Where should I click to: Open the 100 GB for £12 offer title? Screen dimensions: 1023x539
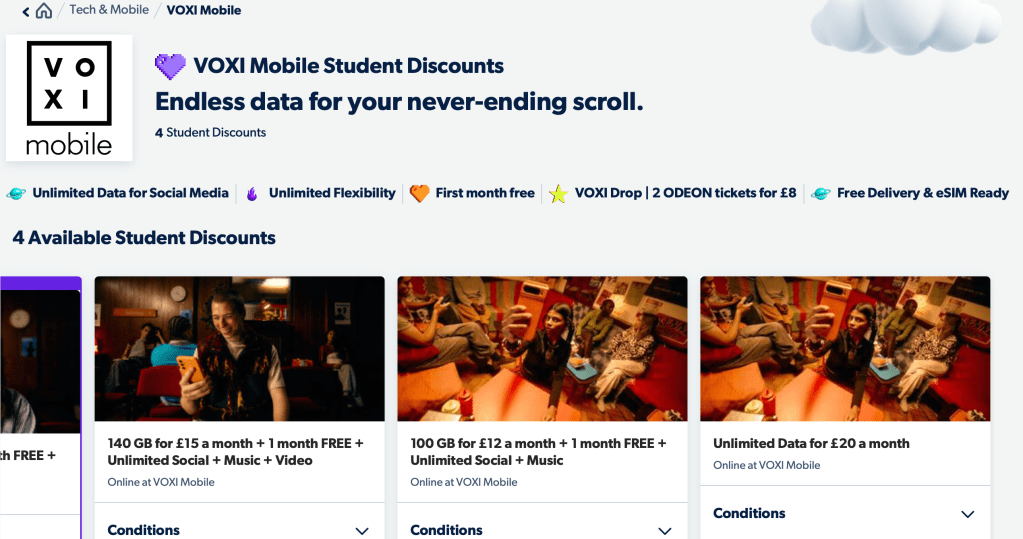pos(538,452)
